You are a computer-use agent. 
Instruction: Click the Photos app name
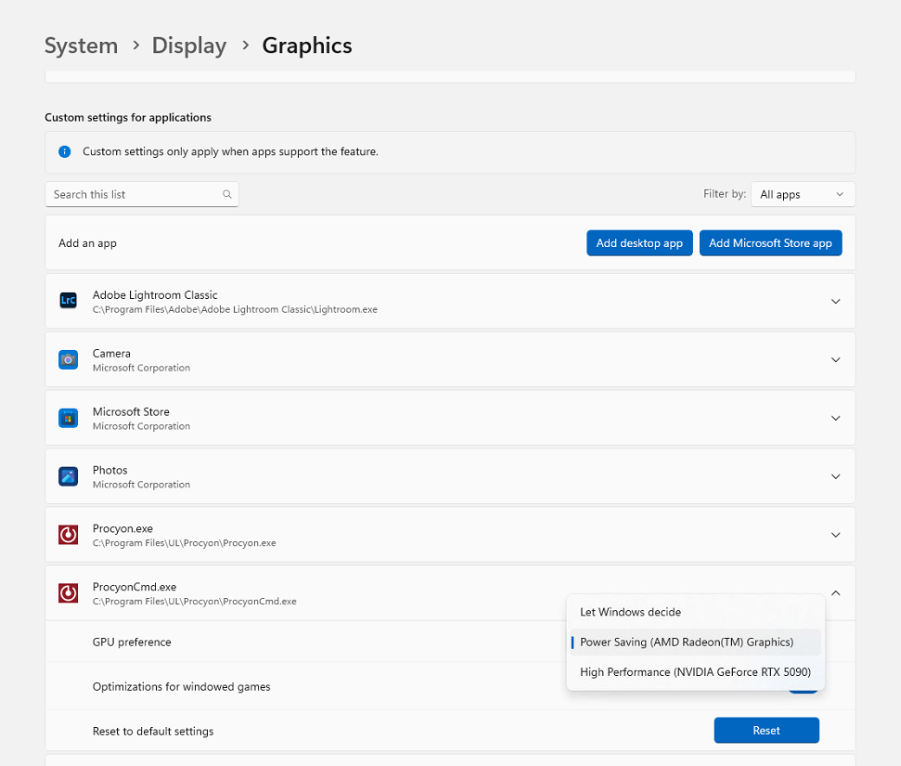[110, 470]
